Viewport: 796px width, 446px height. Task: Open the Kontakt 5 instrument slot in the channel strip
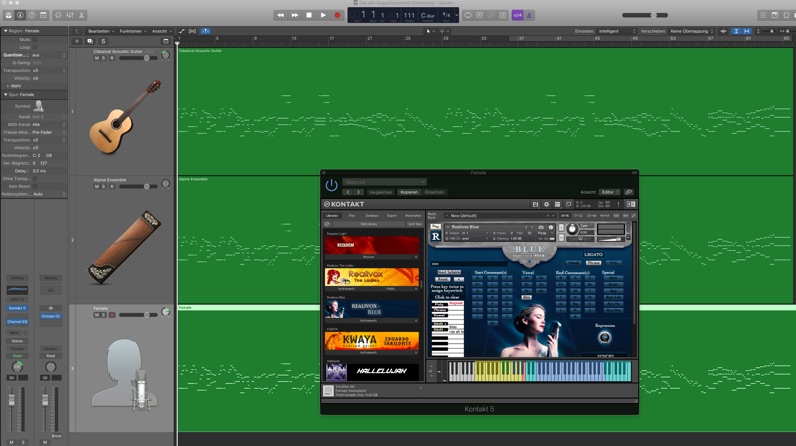tap(17, 308)
